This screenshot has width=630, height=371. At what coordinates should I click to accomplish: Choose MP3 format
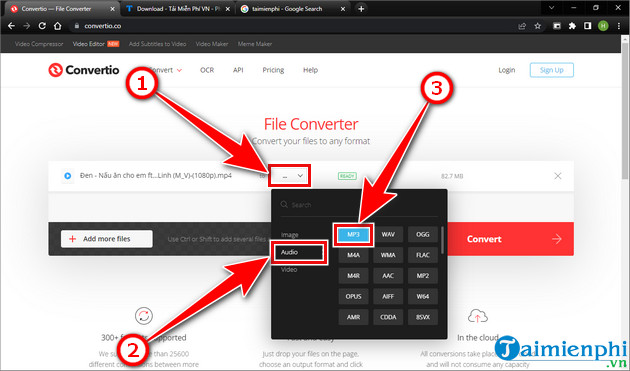pyautogui.click(x=353, y=234)
